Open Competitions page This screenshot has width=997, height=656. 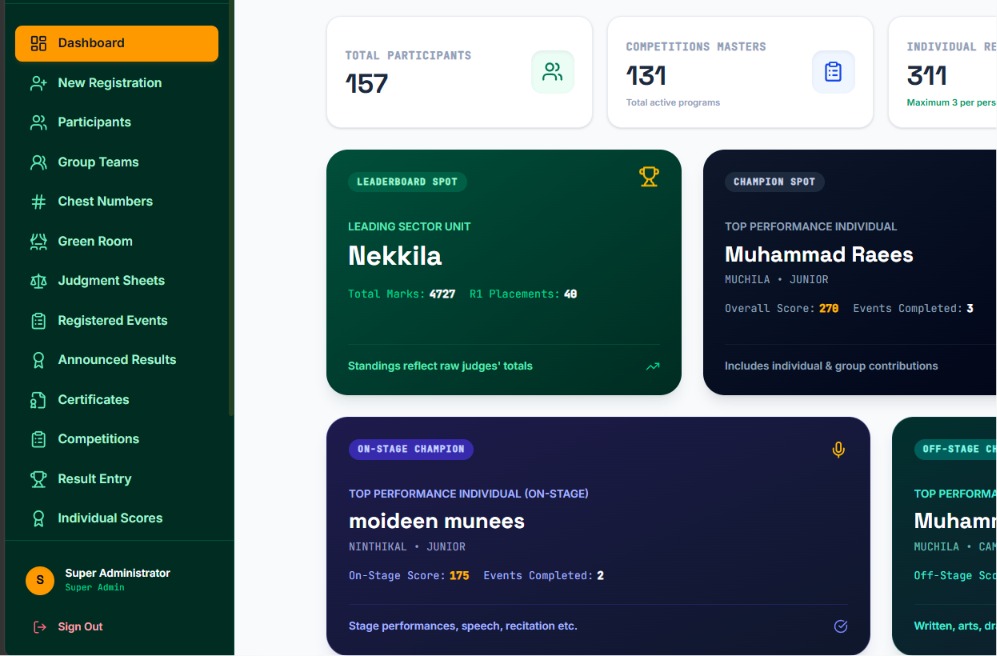(x=116, y=439)
